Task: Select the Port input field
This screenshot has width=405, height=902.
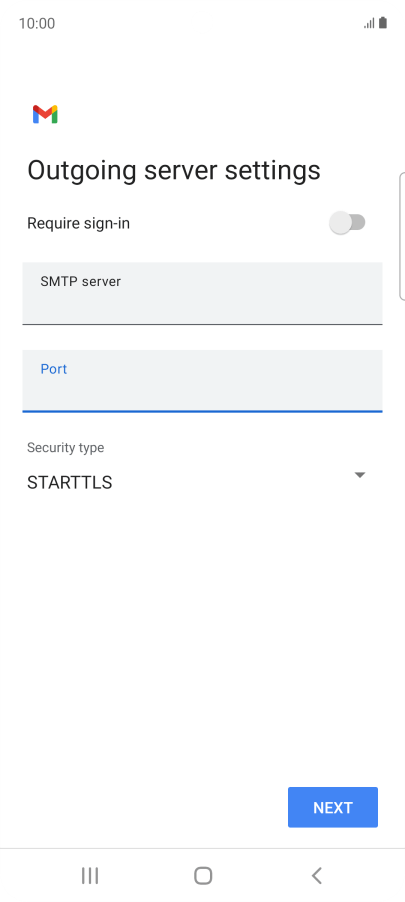Action: (202, 381)
